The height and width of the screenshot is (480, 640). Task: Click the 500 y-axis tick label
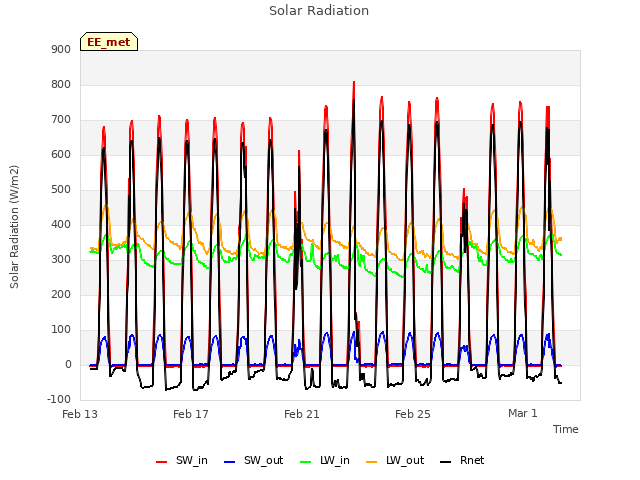61,189
